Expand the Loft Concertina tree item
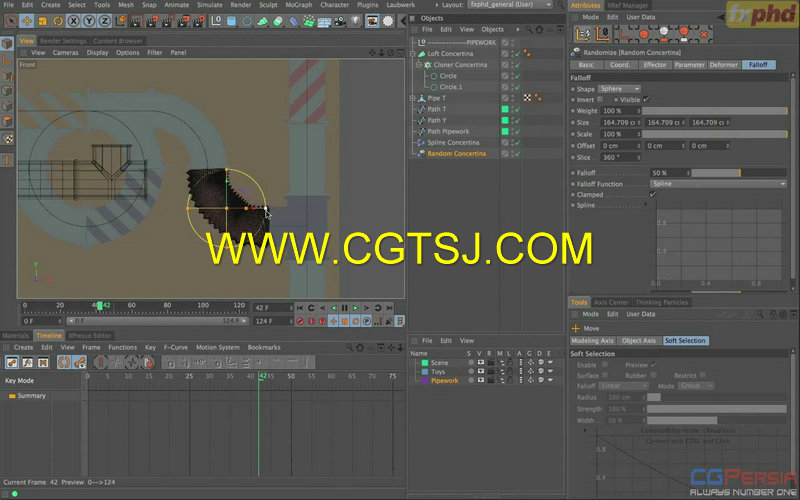Screen dimensions: 800x500 413,54
